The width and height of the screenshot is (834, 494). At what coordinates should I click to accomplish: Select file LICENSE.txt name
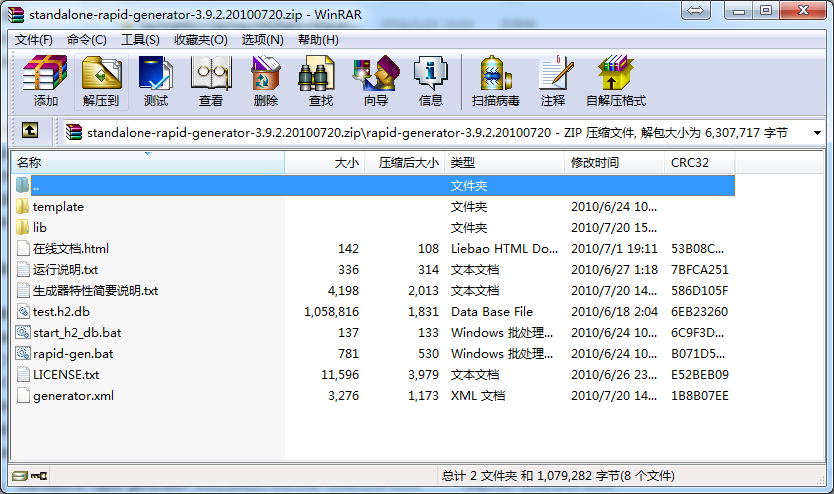click(66, 375)
